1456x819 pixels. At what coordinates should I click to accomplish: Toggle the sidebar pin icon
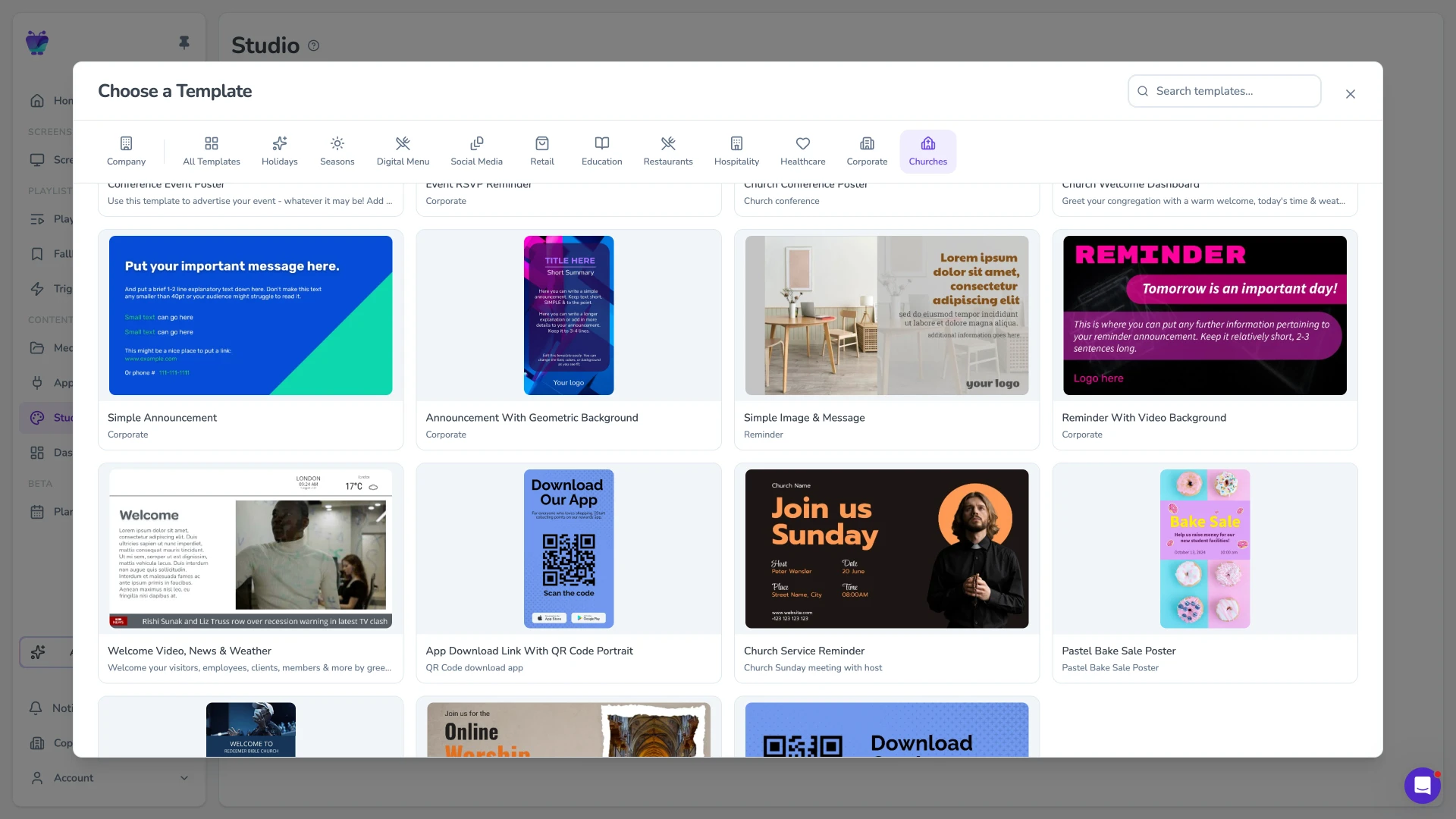click(184, 42)
